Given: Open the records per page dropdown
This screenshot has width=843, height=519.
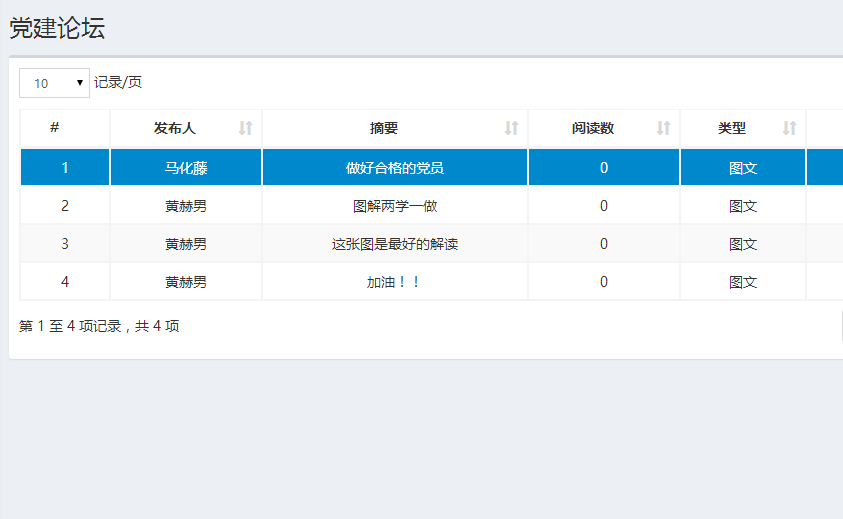Looking at the screenshot, I should pos(54,83).
